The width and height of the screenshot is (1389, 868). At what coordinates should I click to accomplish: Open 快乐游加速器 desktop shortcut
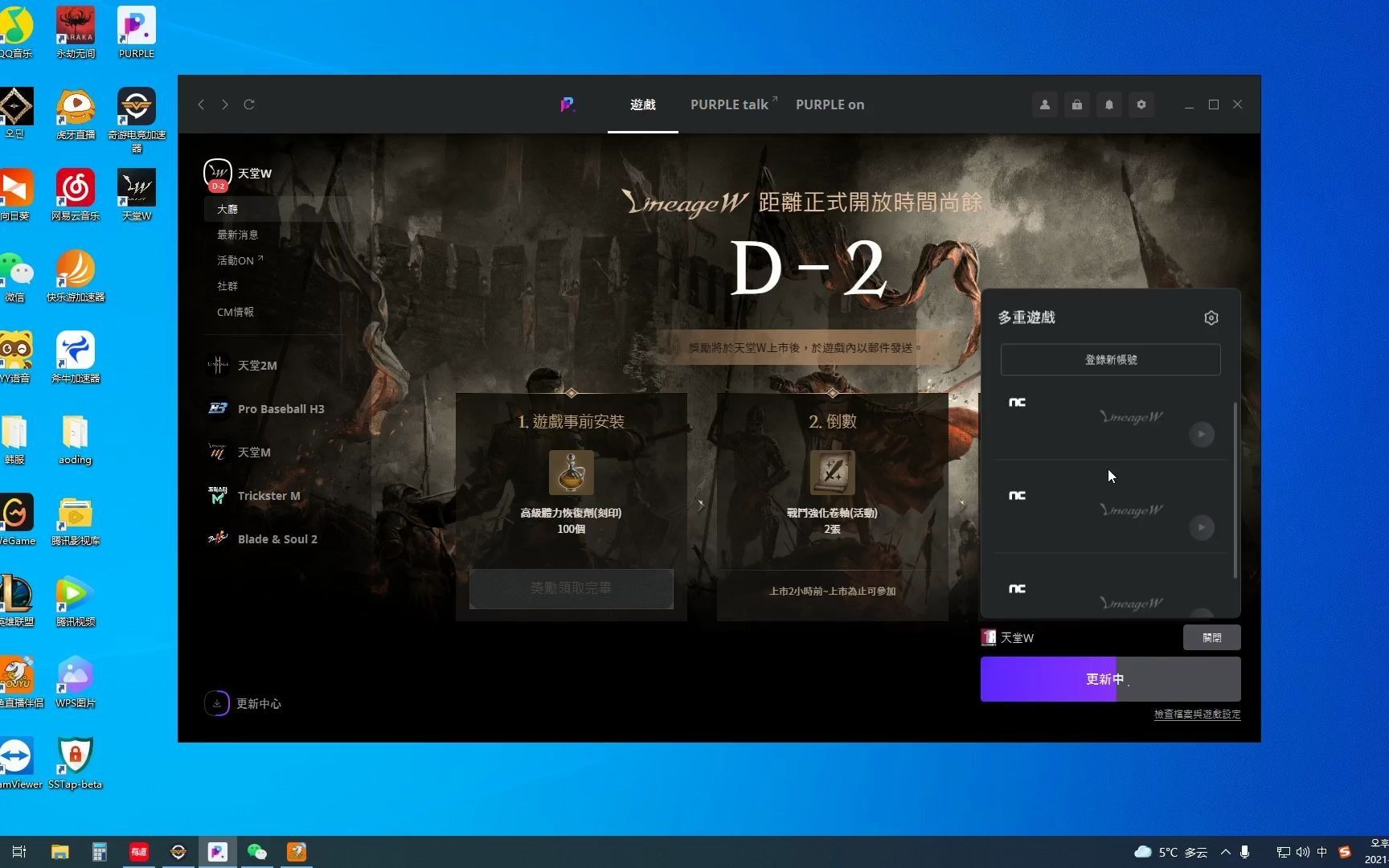76,276
